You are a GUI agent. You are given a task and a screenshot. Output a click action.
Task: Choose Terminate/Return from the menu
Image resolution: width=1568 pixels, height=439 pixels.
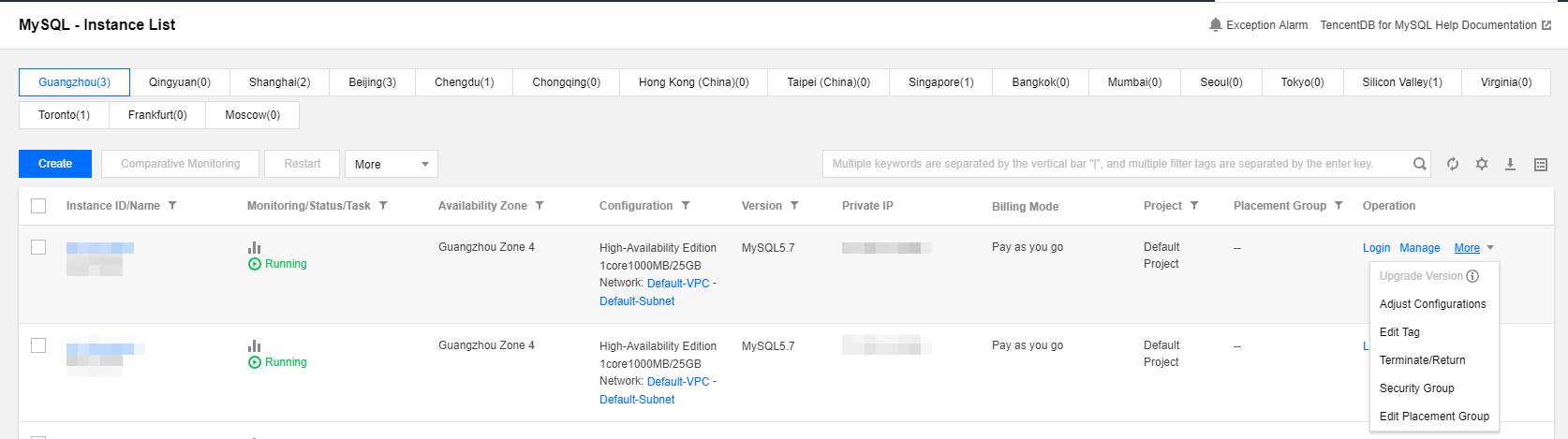click(x=1422, y=360)
